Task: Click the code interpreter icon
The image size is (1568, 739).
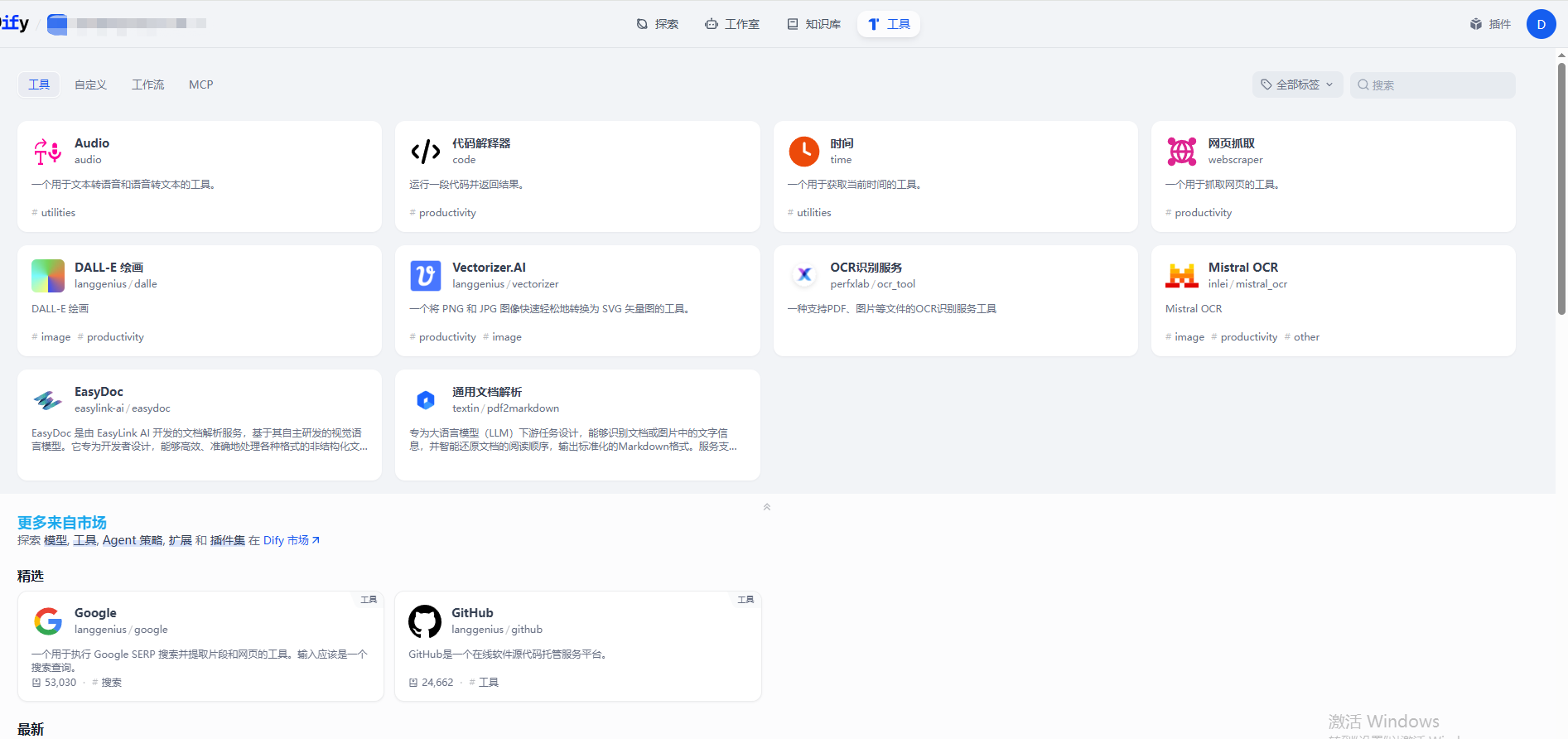Action: 426,152
